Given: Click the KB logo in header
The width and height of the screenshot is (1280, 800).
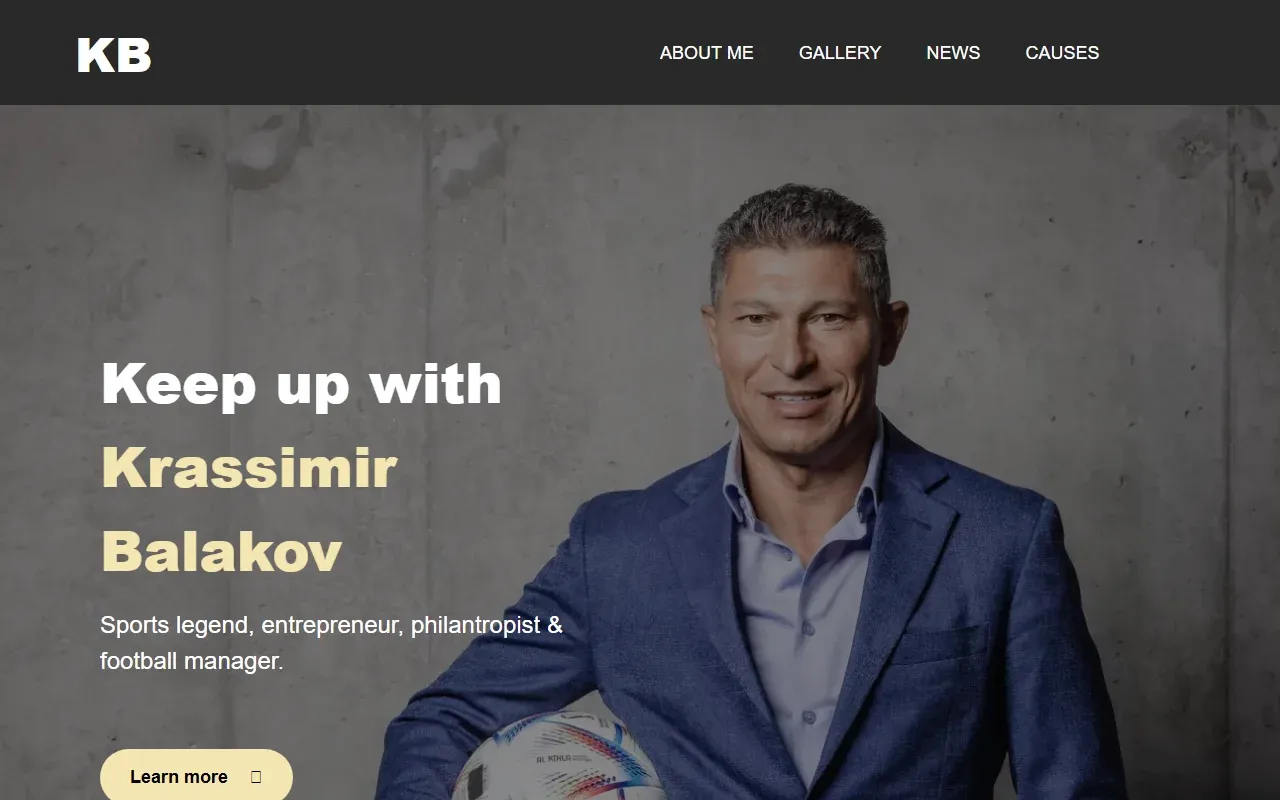Looking at the screenshot, I should (114, 55).
